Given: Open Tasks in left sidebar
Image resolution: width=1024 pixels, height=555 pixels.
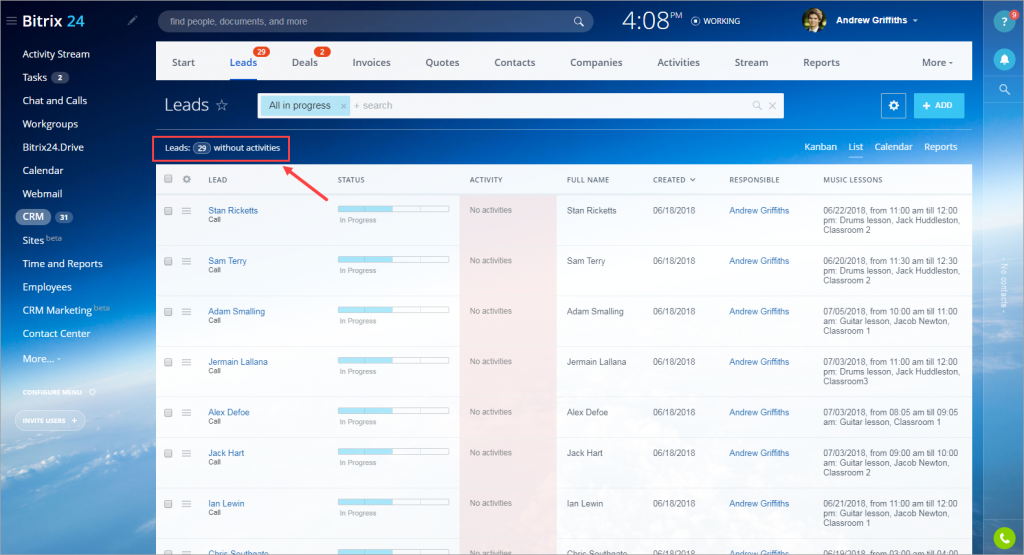Looking at the screenshot, I should click(x=35, y=78).
